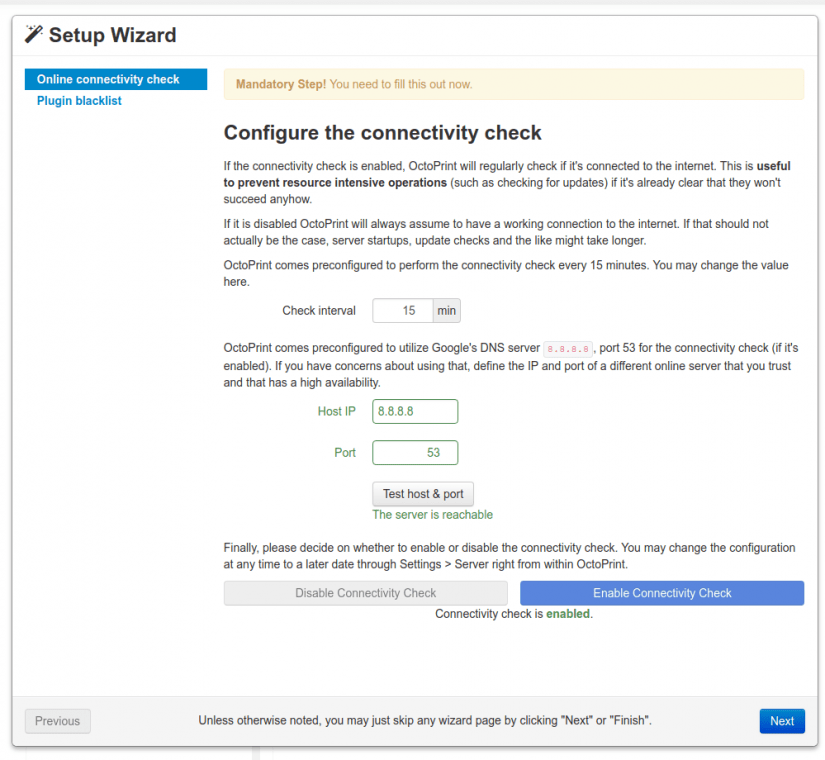The width and height of the screenshot is (825, 760).
Task: Select the Online connectivity check step
Action: click(108, 79)
